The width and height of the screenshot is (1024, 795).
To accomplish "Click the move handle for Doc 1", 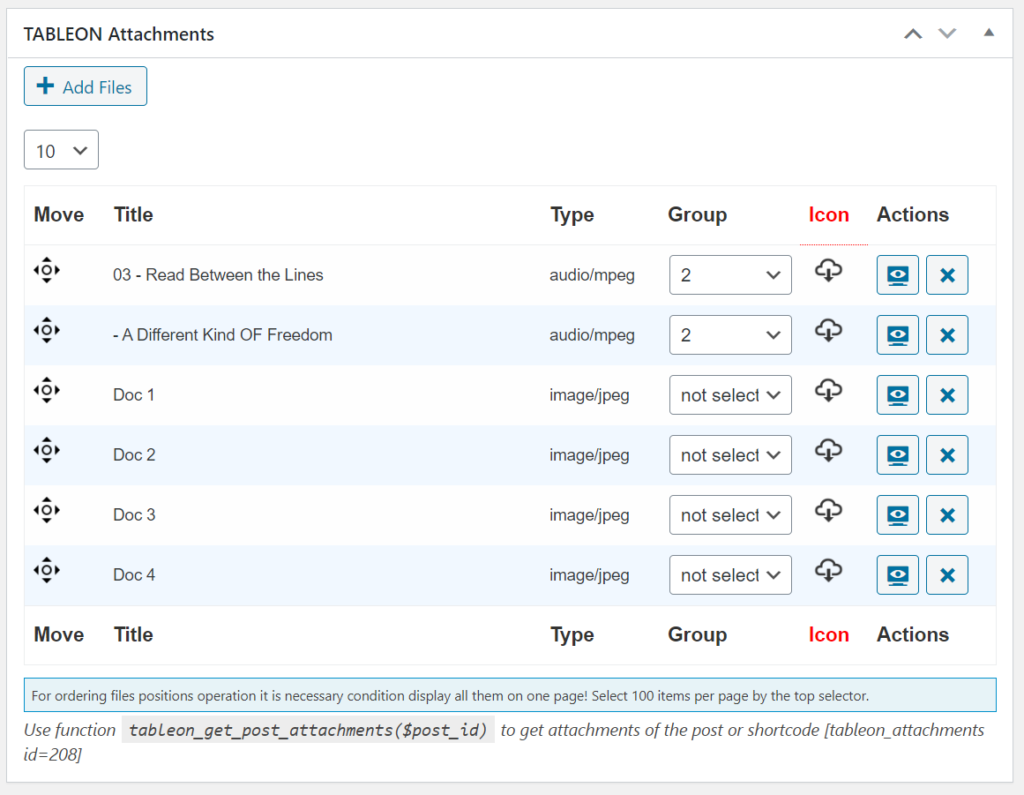I will click(x=47, y=390).
